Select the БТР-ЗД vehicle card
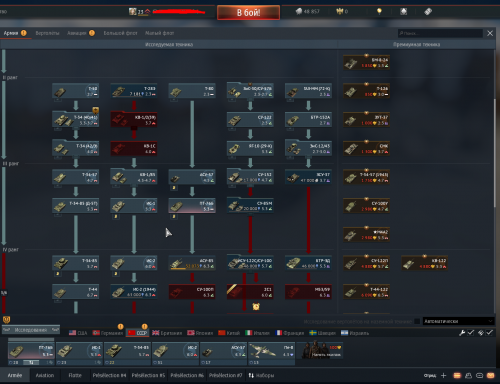This screenshot has height=384, width=500. [x=308, y=263]
